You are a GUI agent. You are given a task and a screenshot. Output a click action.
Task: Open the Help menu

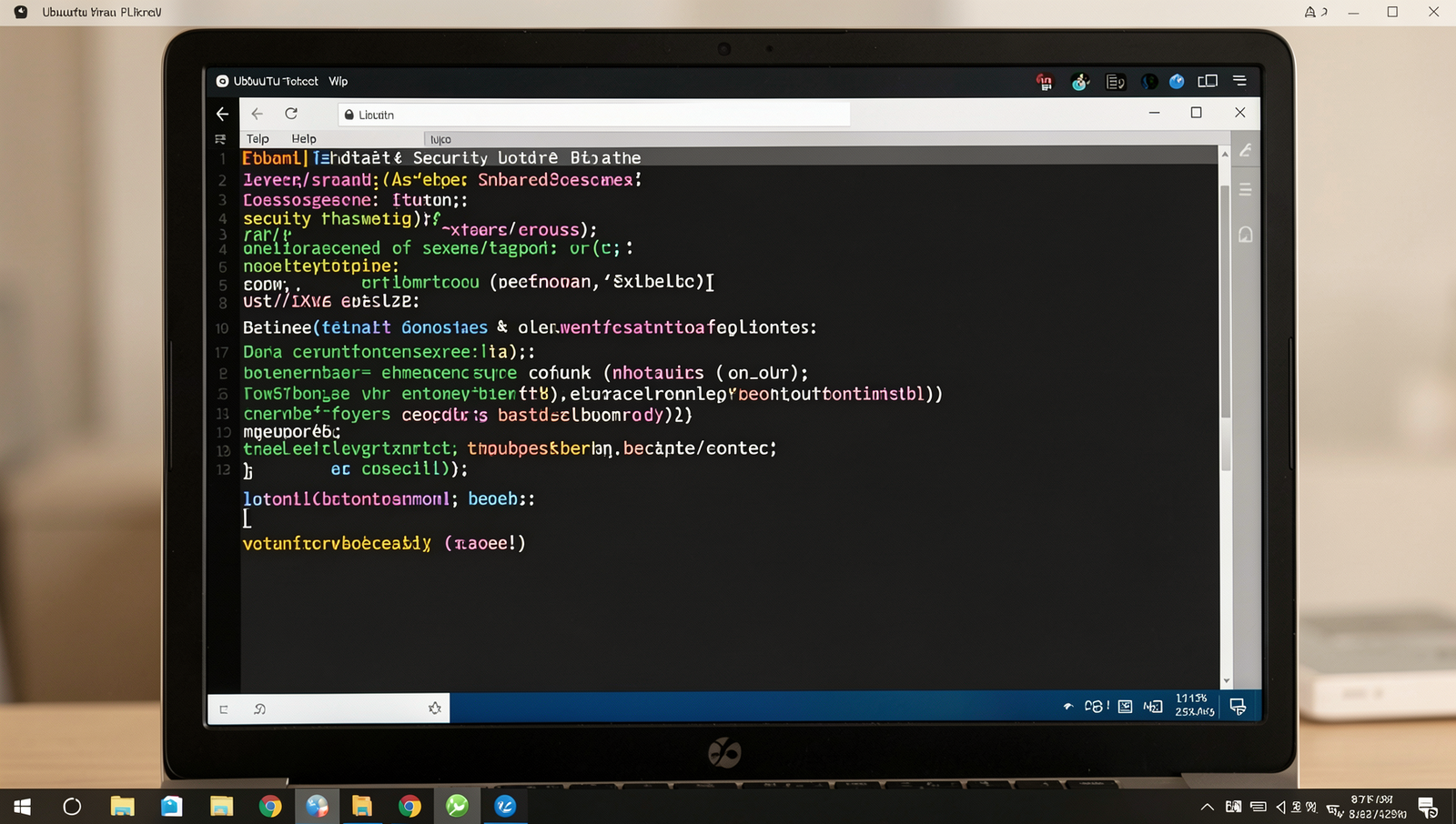click(x=304, y=139)
